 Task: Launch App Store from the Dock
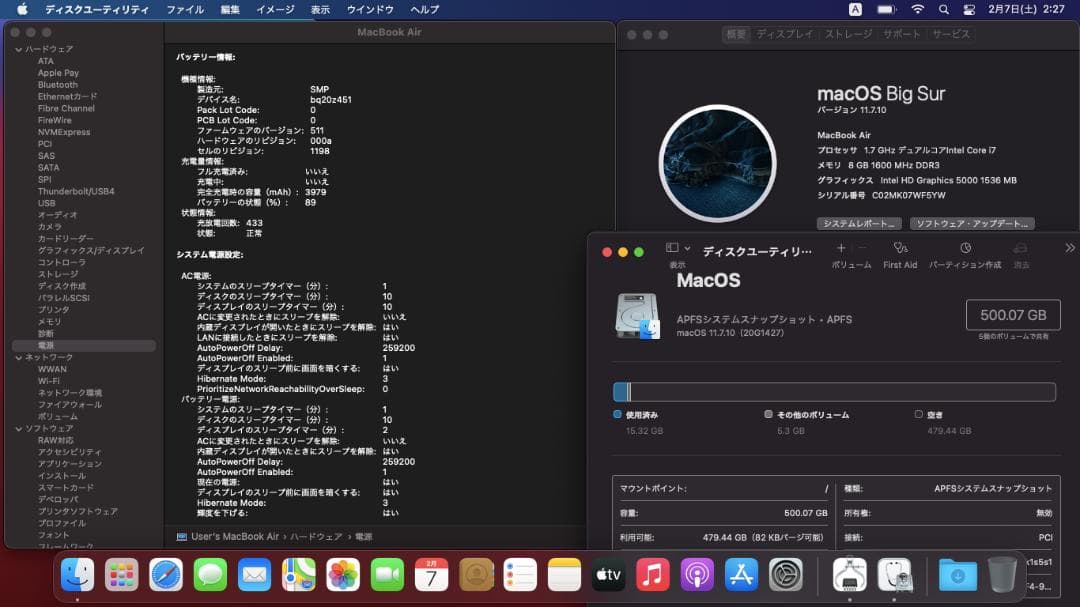click(741, 575)
